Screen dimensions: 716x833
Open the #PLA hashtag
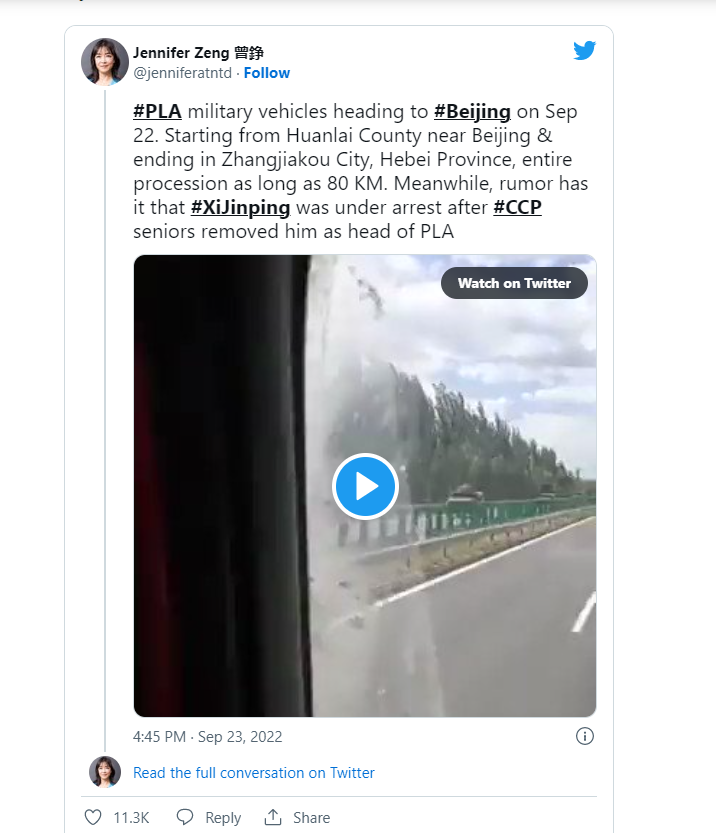point(158,112)
